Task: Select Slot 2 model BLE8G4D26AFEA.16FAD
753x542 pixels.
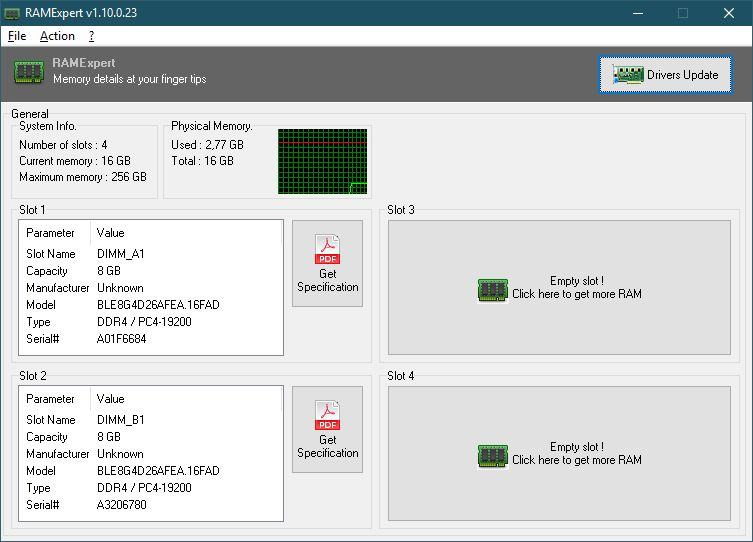Action: tap(158, 471)
